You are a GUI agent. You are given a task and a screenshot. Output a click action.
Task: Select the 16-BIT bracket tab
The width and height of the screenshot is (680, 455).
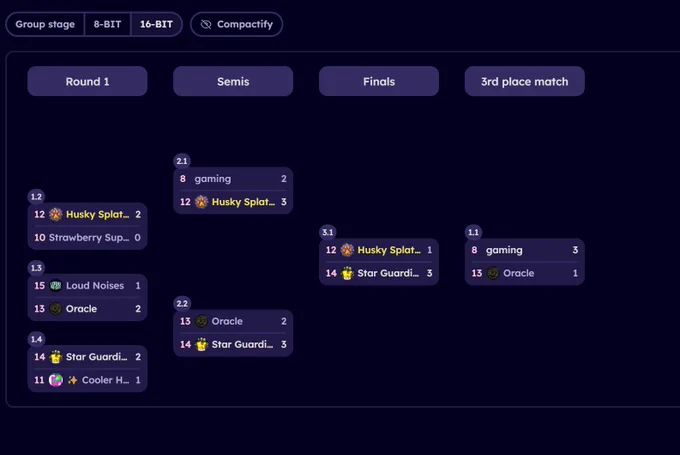tap(156, 24)
